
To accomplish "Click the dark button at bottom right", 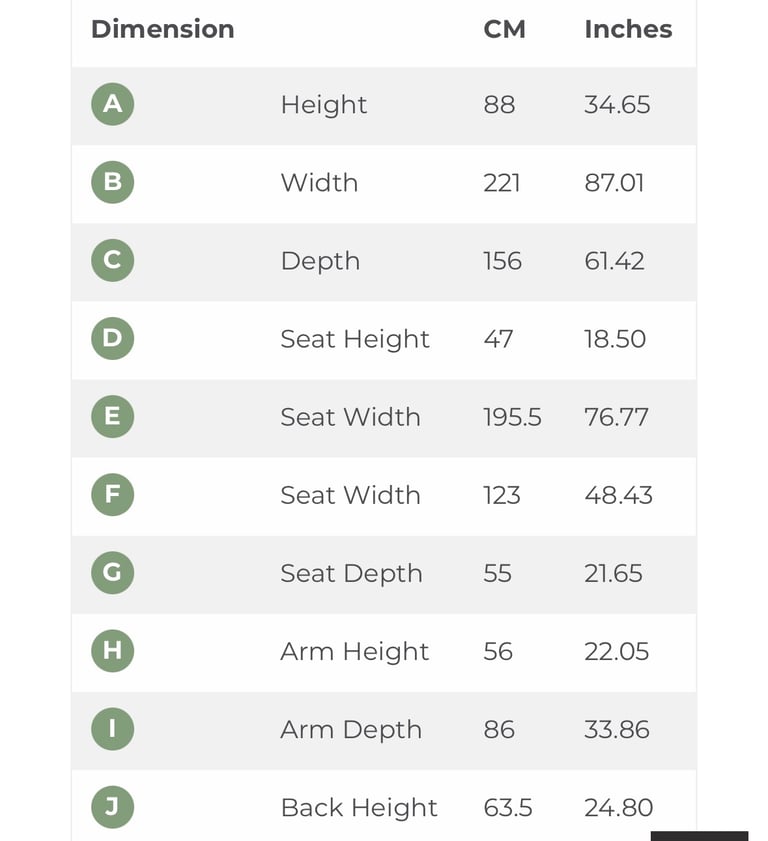I will coord(699,836).
